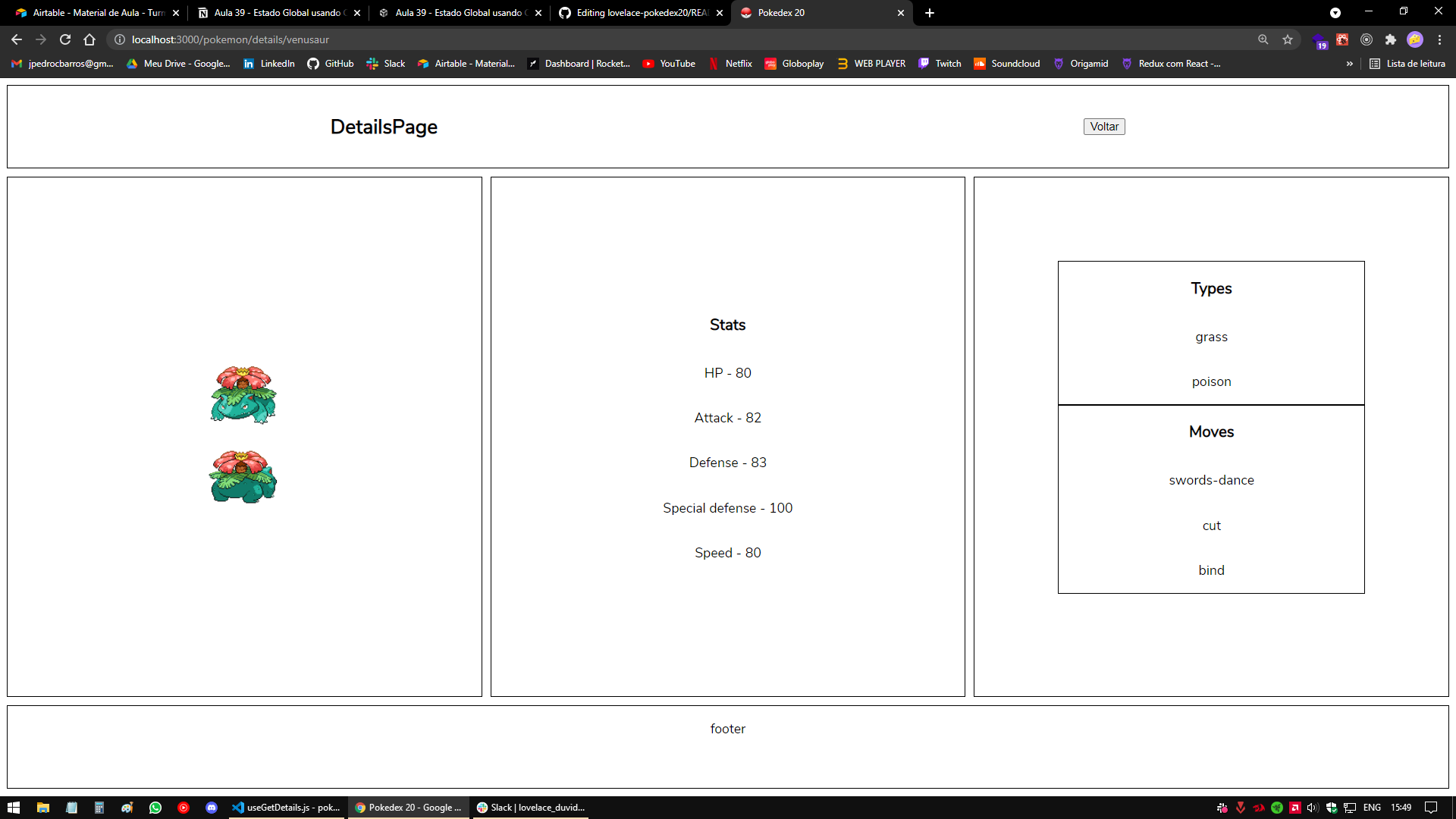1456x819 pixels.
Task: Click the reload page icon
Action: pyautogui.click(x=65, y=39)
